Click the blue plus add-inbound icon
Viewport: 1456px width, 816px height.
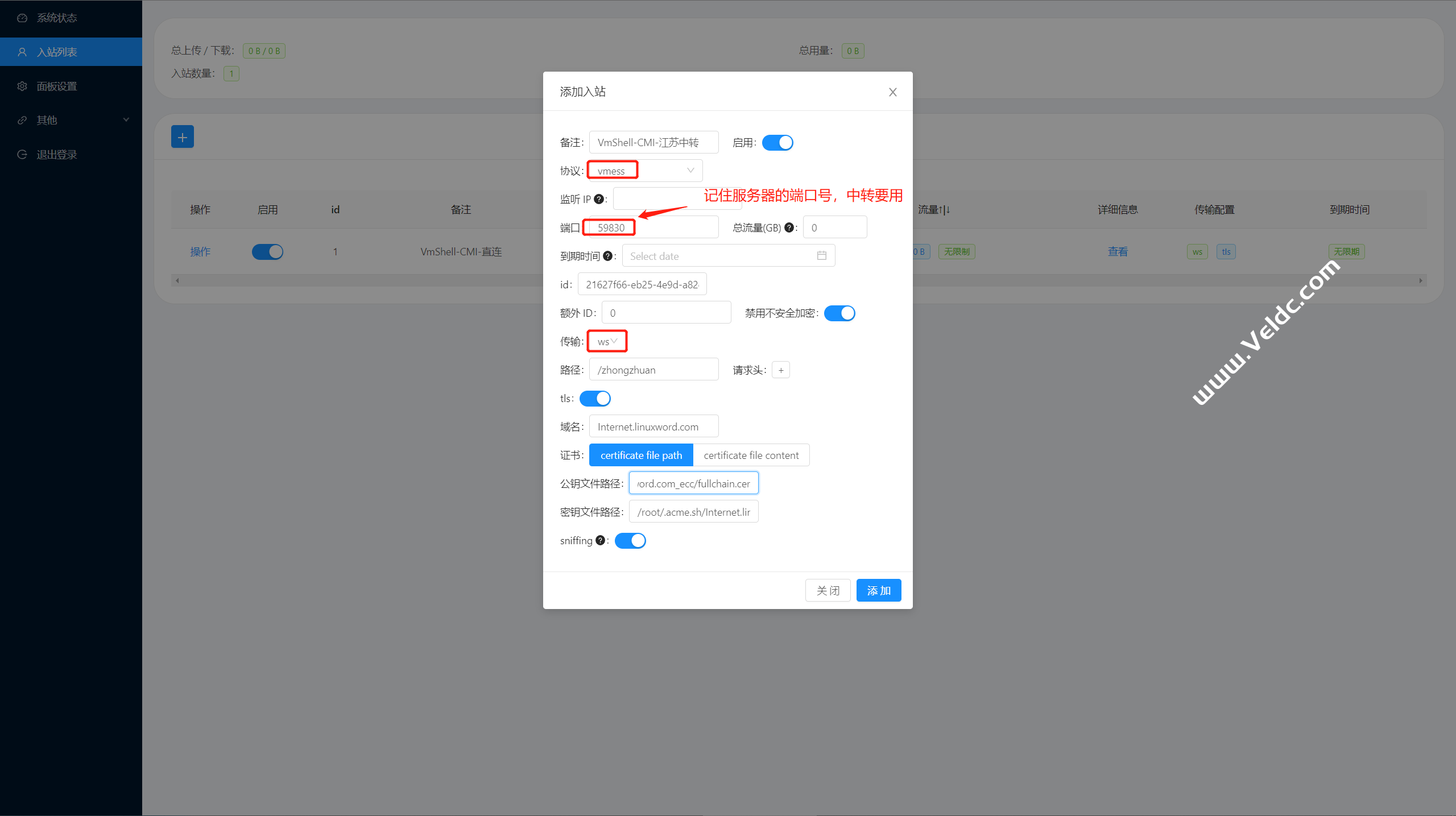click(x=182, y=137)
